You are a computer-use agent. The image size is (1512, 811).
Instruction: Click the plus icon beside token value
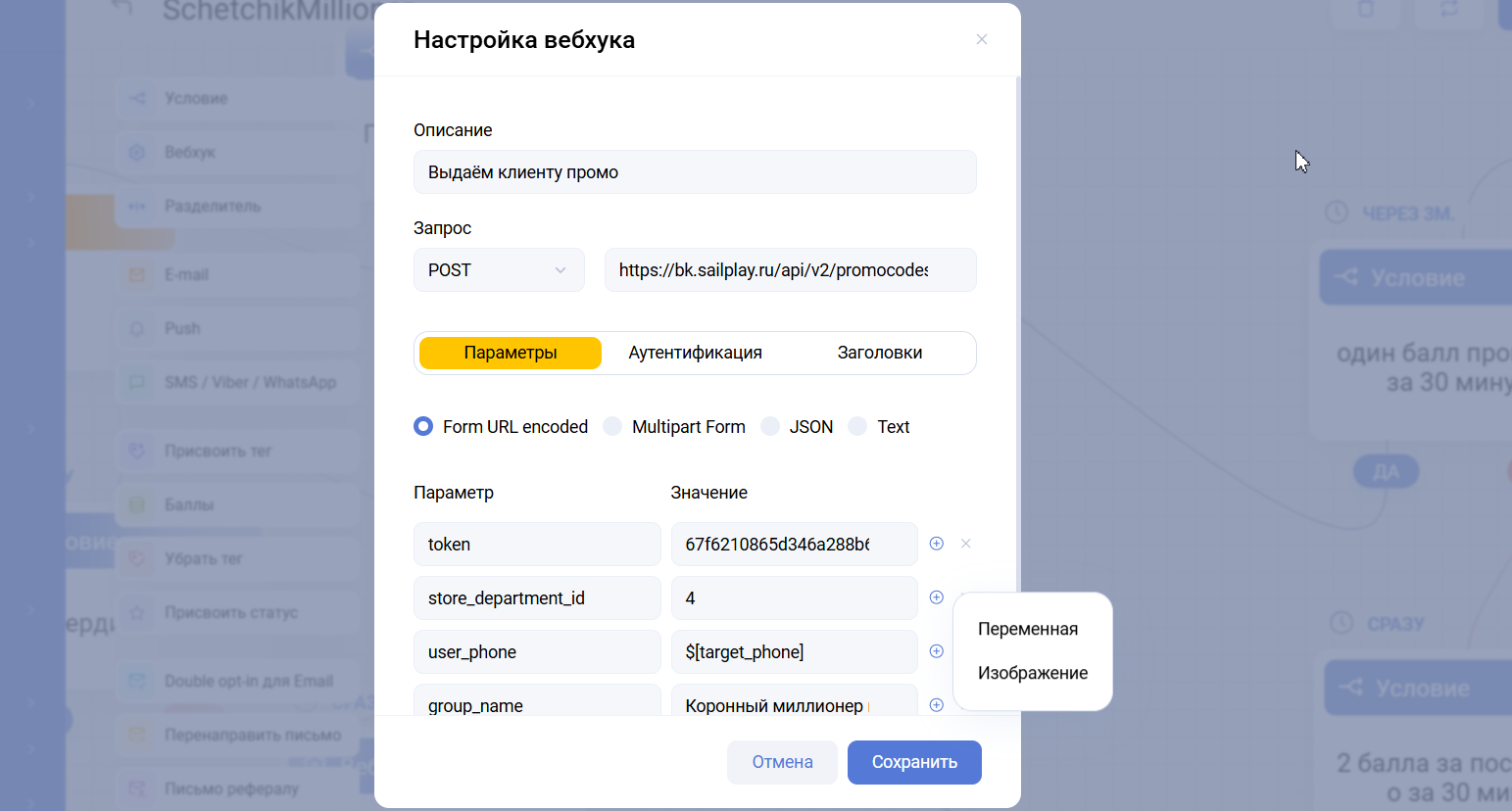(936, 544)
